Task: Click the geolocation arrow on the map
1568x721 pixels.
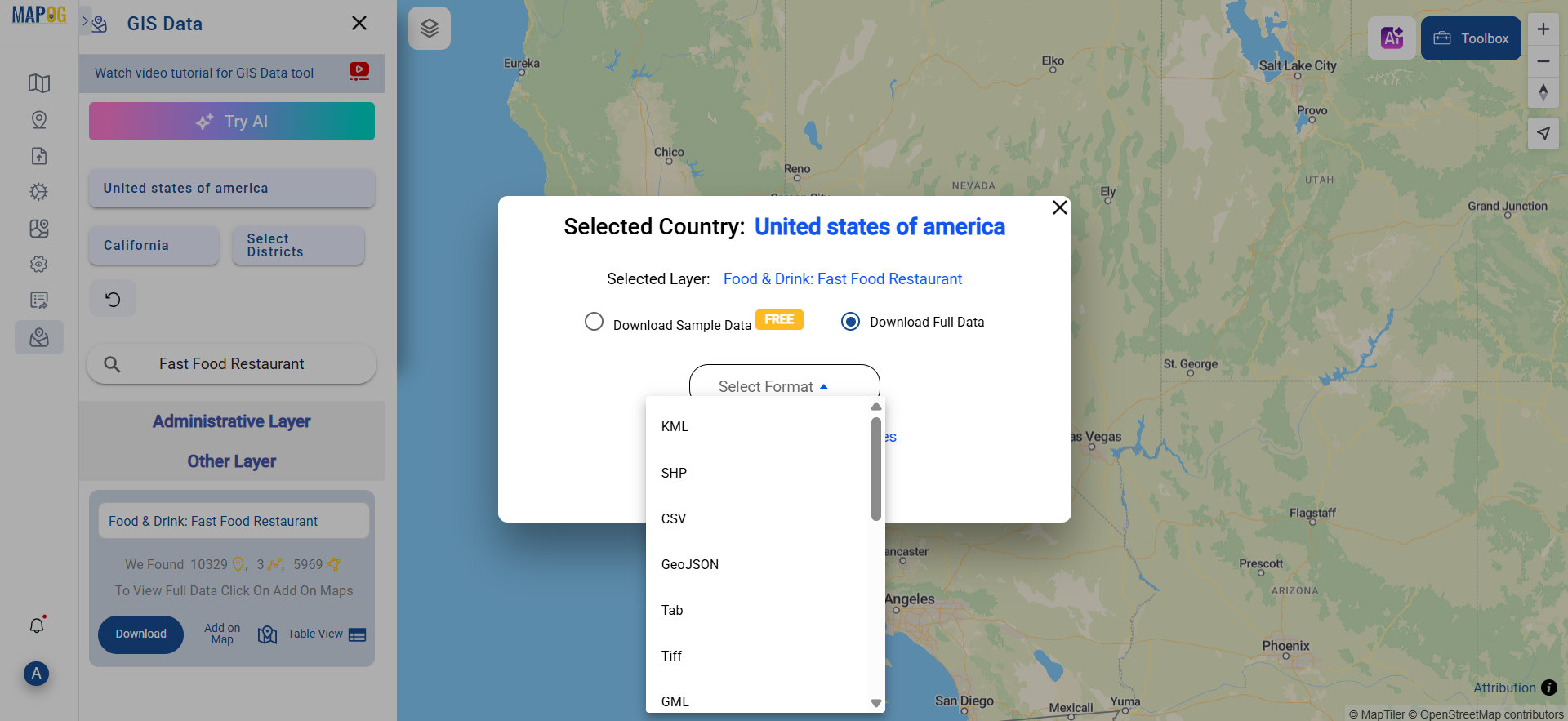Action: 1543,132
